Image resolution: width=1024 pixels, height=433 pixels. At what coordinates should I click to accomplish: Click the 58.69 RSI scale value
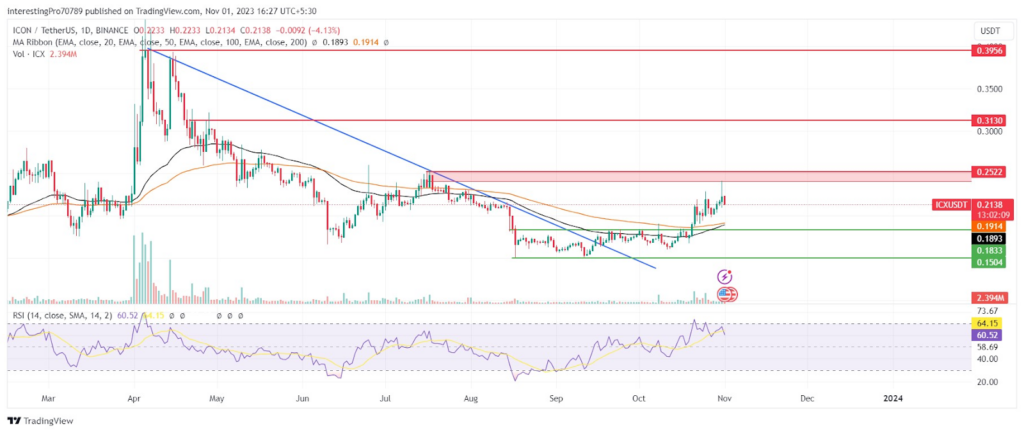click(x=987, y=347)
